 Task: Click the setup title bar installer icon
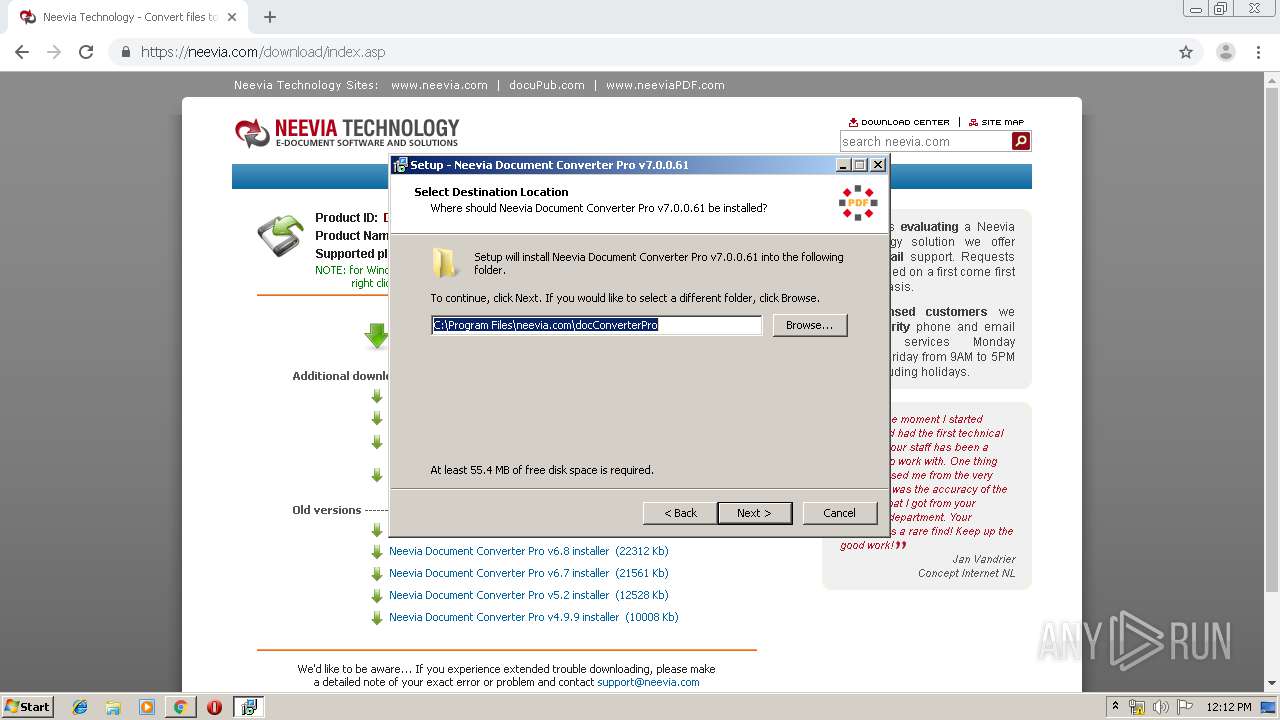(400, 165)
